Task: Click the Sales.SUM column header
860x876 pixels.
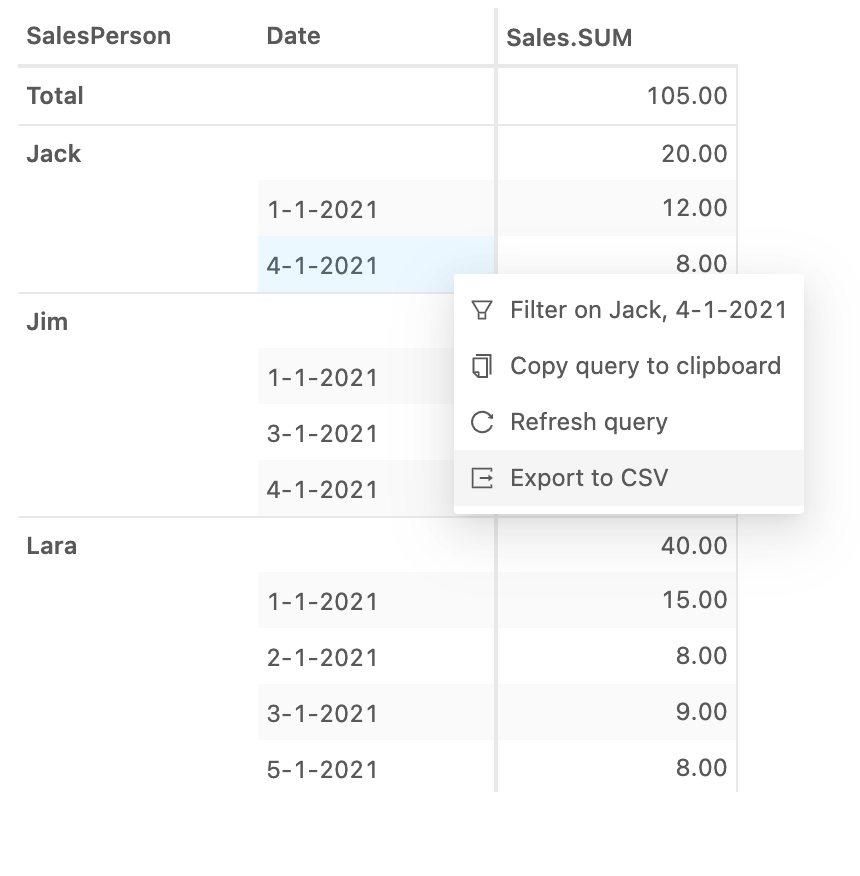Action: pyautogui.click(x=569, y=38)
